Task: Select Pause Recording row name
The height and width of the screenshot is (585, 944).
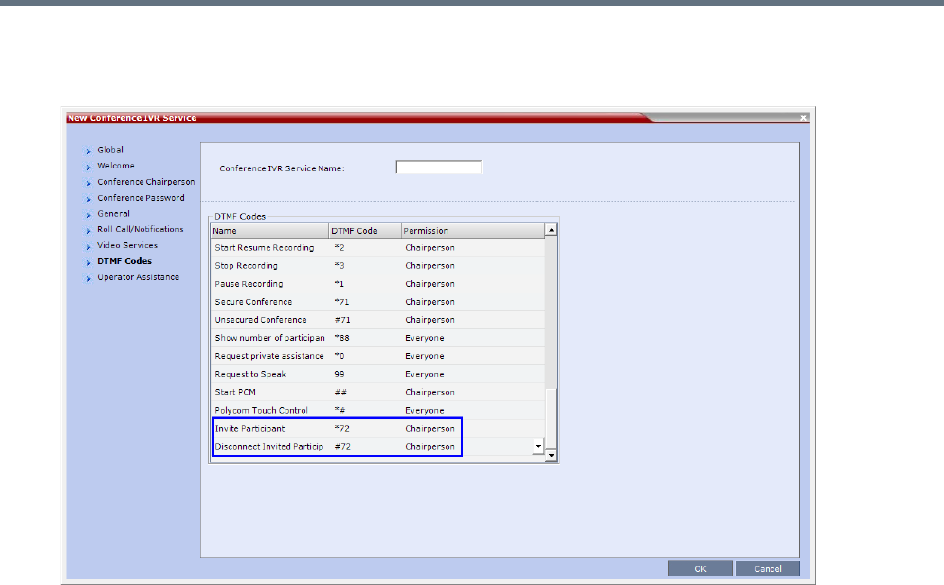Action: pos(249,283)
